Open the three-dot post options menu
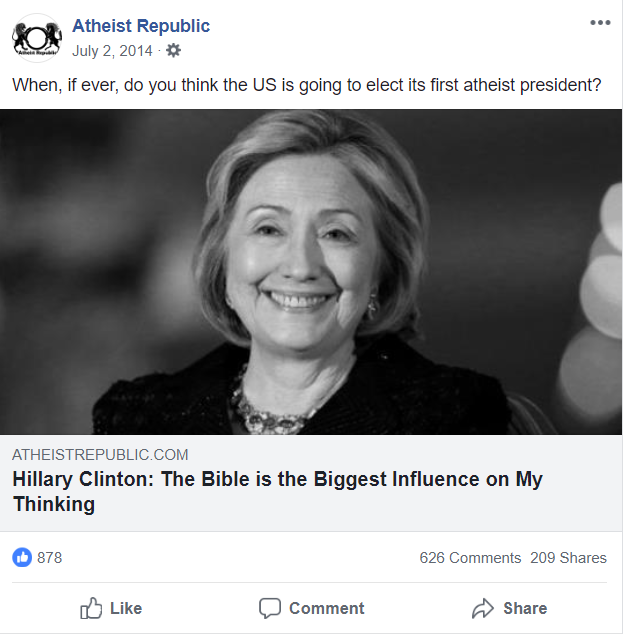This screenshot has width=623, height=634. coord(600,23)
